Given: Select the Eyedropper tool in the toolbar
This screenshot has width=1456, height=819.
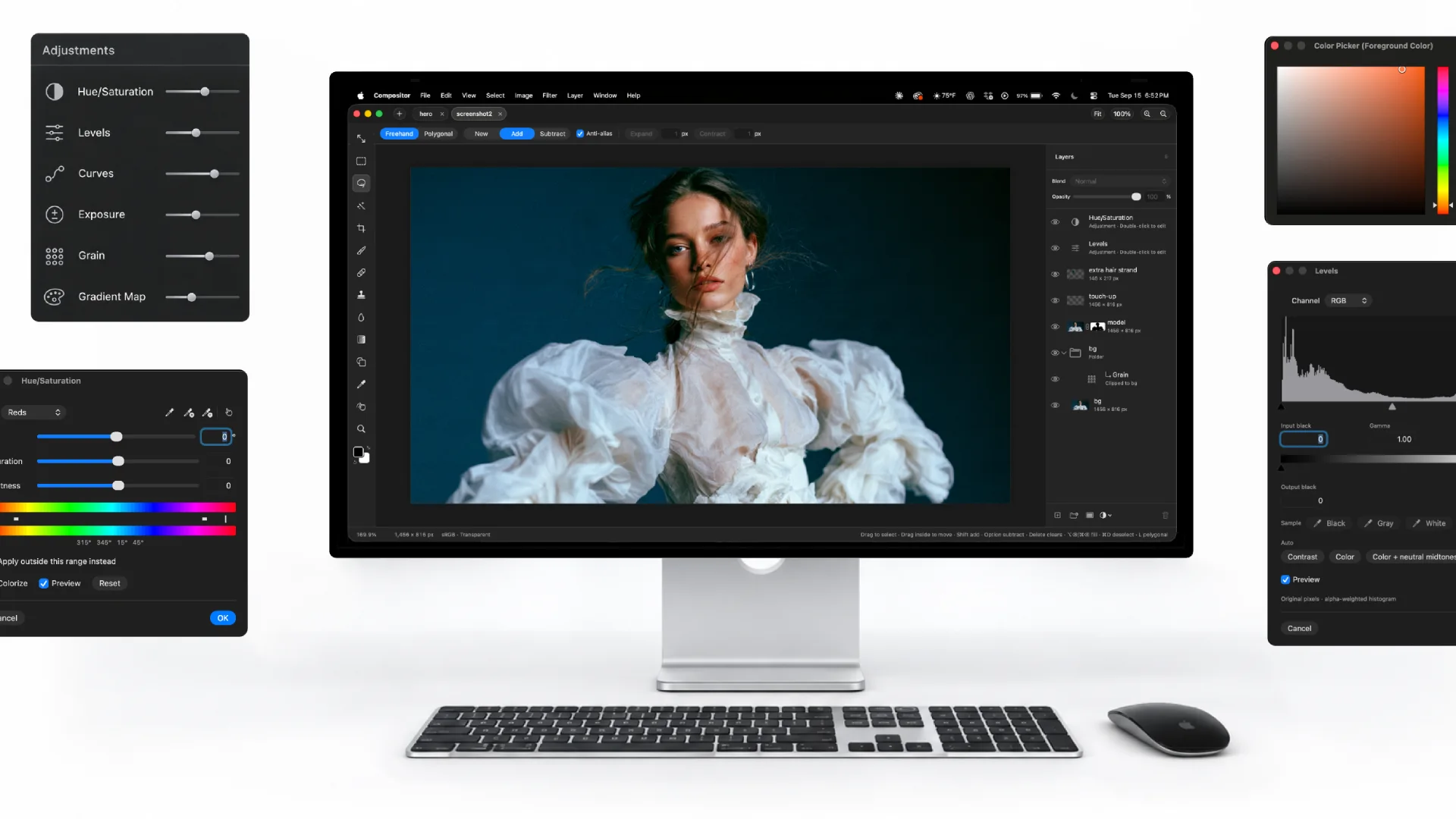Looking at the screenshot, I should pyautogui.click(x=361, y=384).
